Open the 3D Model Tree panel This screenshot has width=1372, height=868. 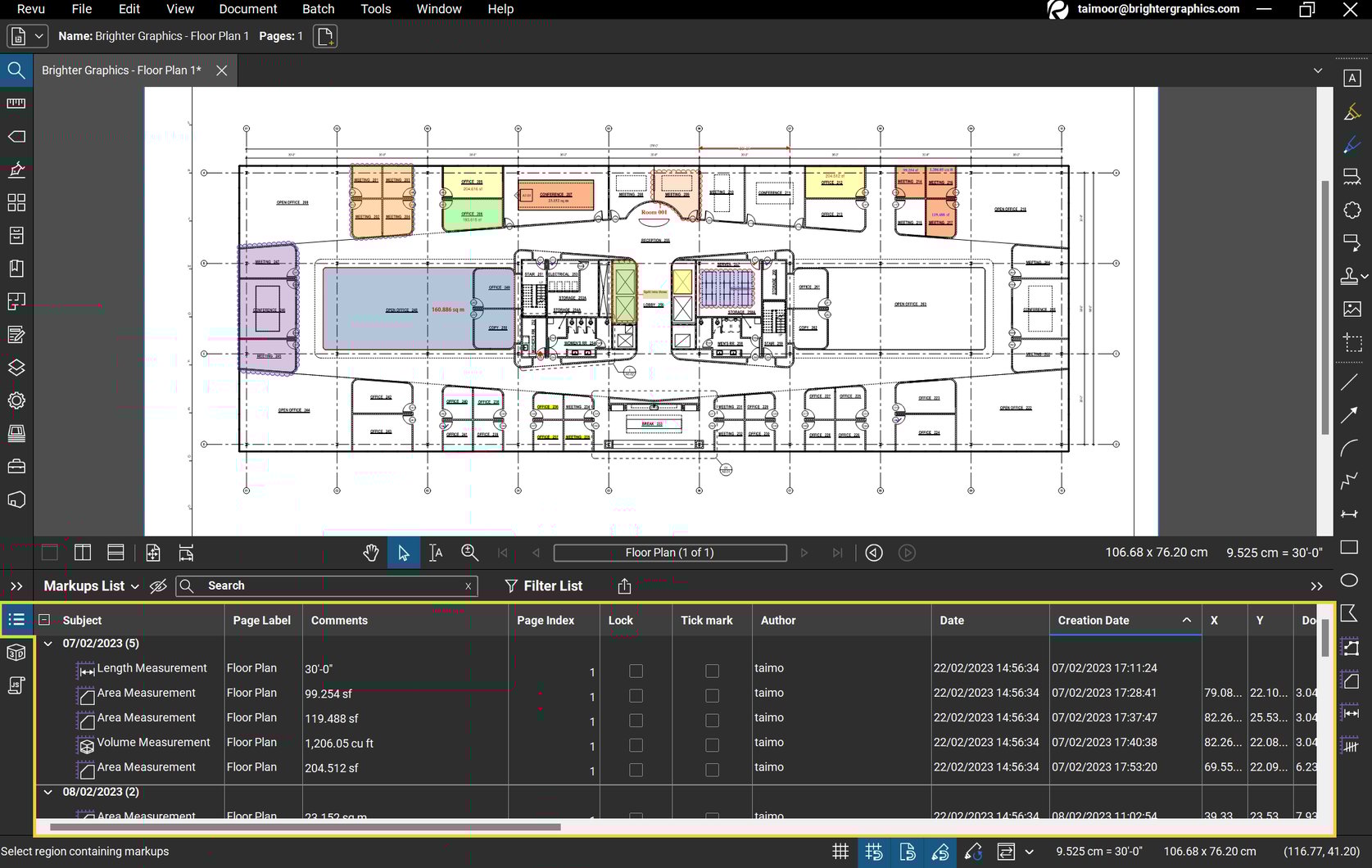16,653
